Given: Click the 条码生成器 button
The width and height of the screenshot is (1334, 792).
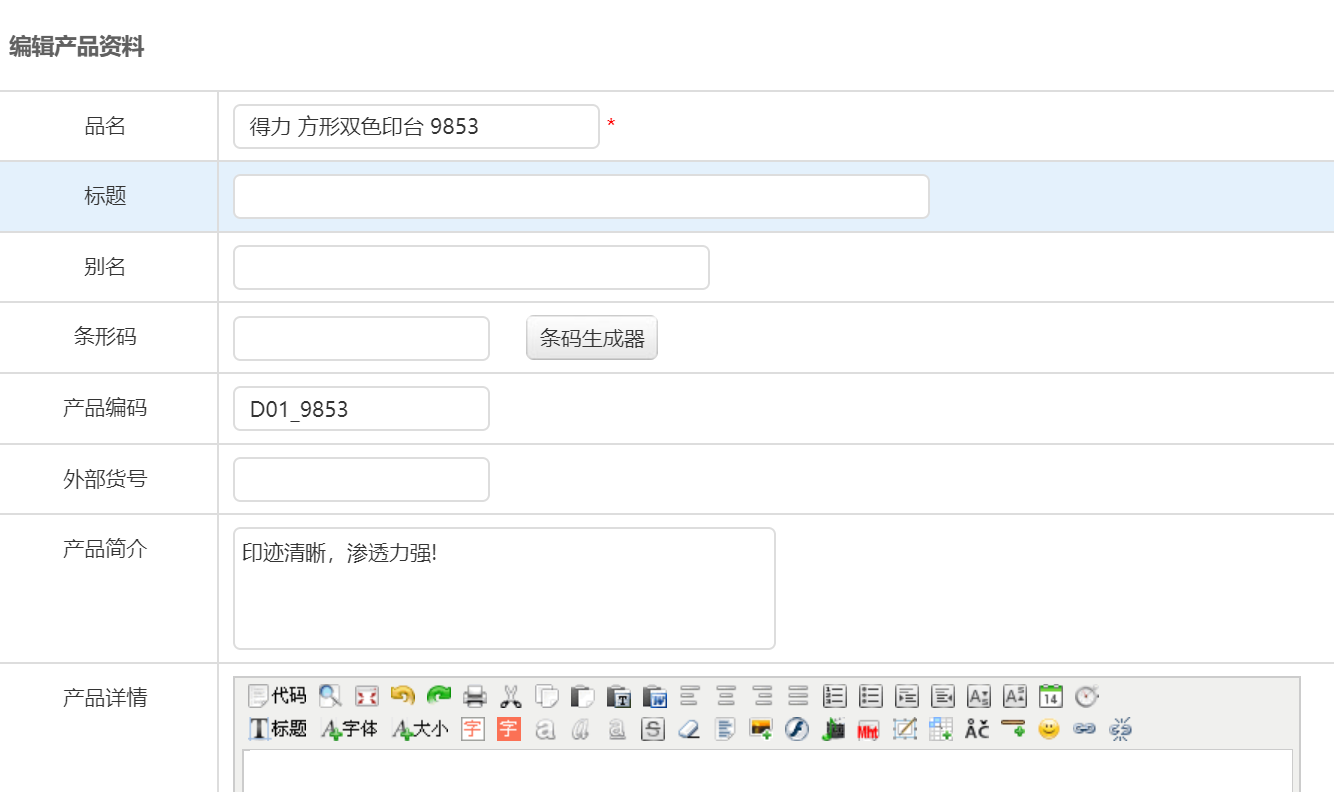Looking at the screenshot, I should [592, 338].
